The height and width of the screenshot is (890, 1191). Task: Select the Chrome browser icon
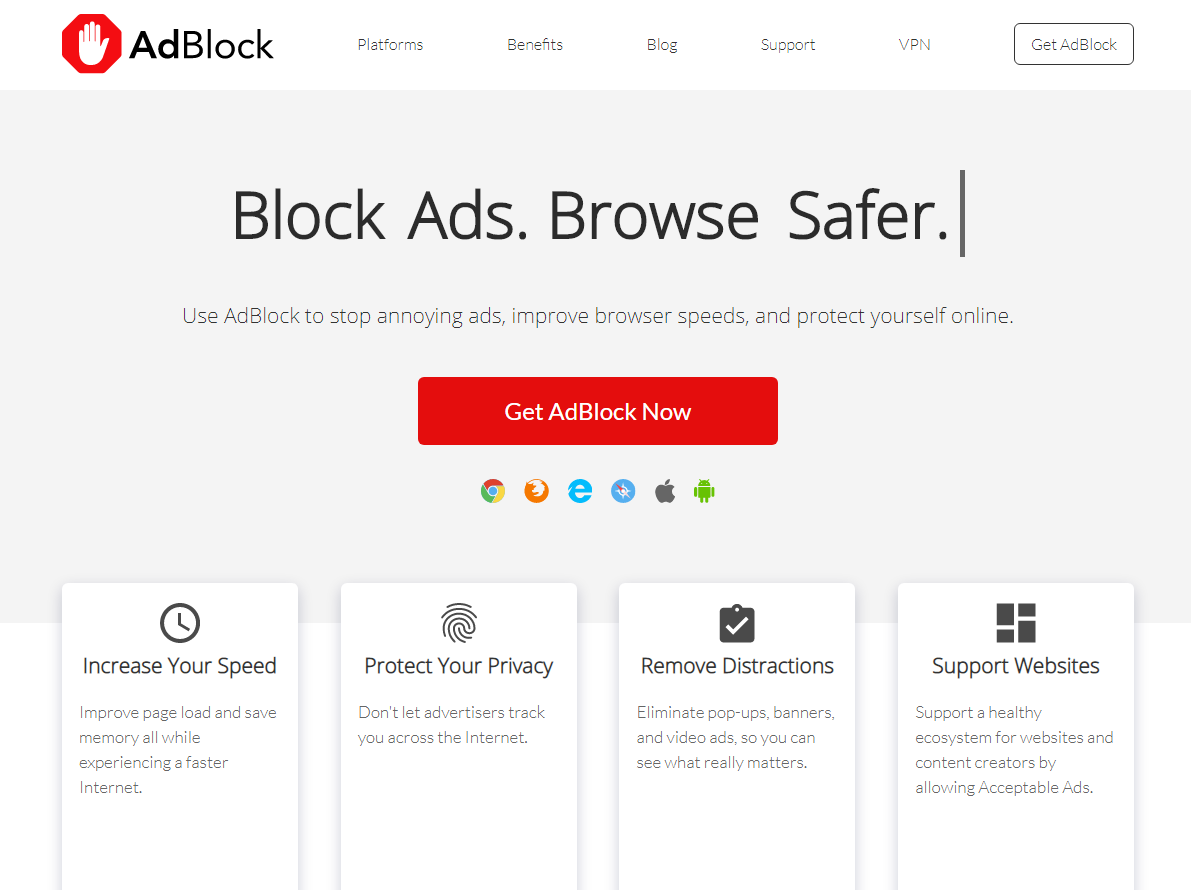point(492,491)
